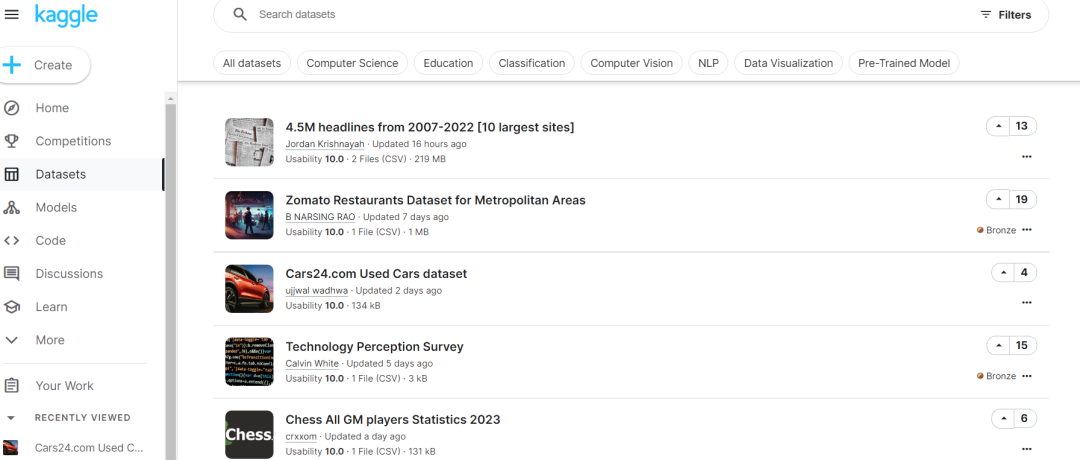The height and width of the screenshot is (460, 1080).
Task: Click the sidebar scrollbar up arrow
Action: point(170,98)
